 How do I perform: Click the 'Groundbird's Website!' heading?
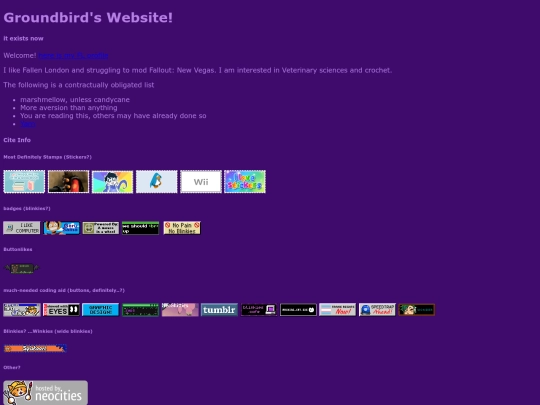(88, 18)
